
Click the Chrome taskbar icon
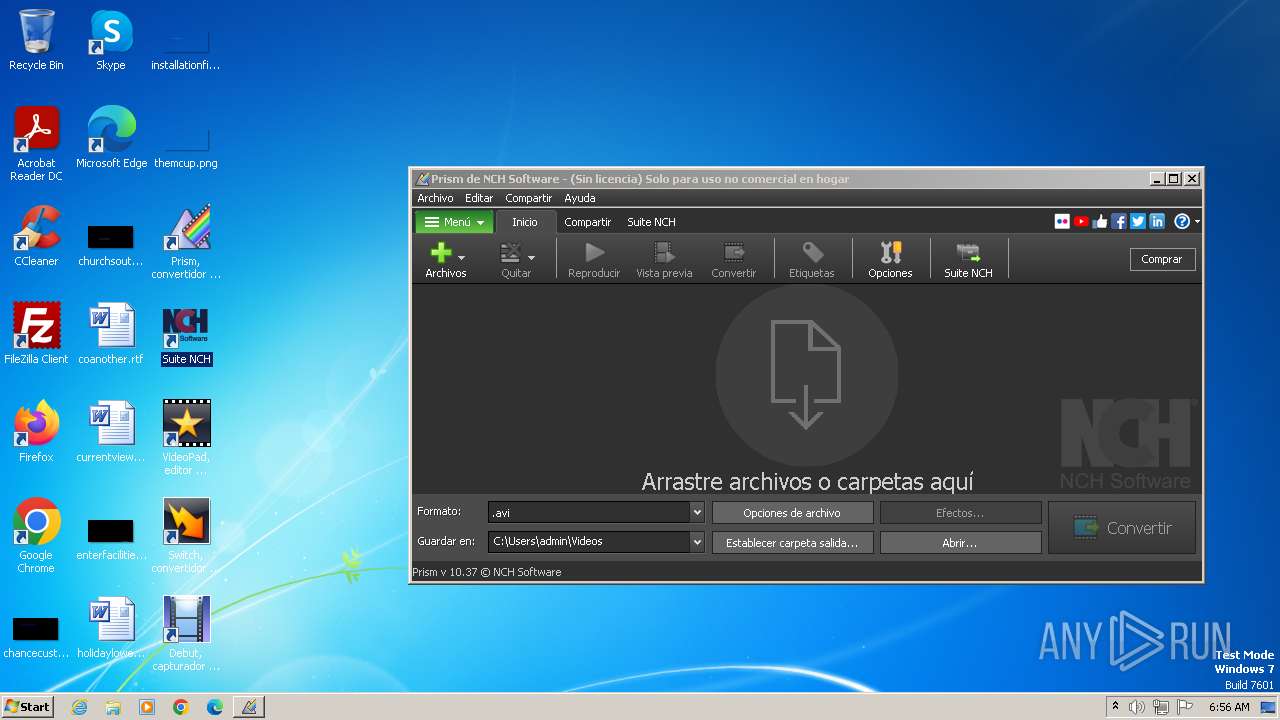click(x=180, y=707)
